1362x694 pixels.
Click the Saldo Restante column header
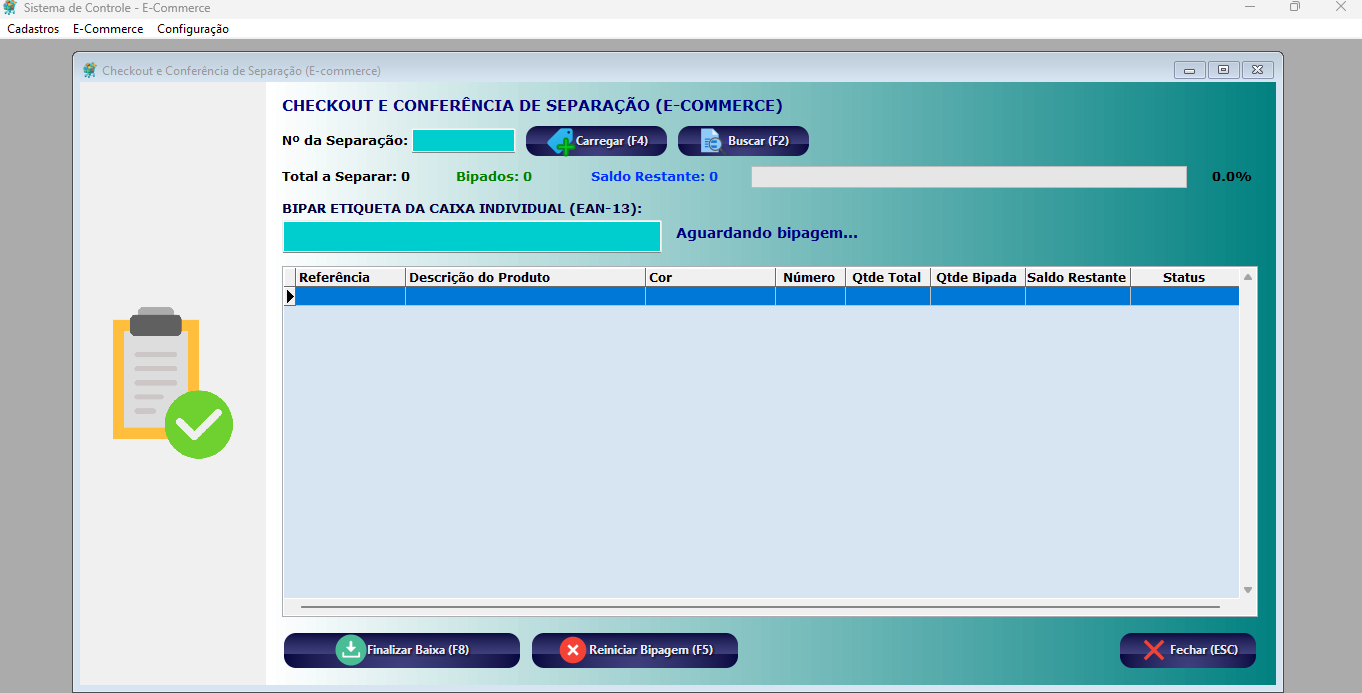[1077, 277]
